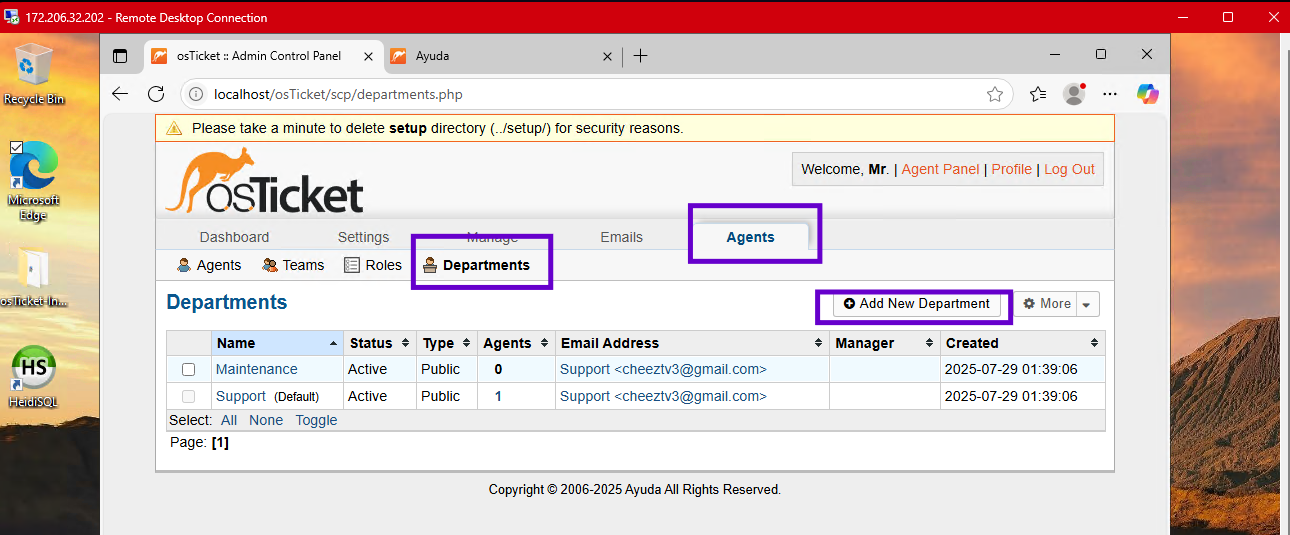Viewport: 1290px width, 535px height.
Task: Click Active status in Support row
Action: 367,396
